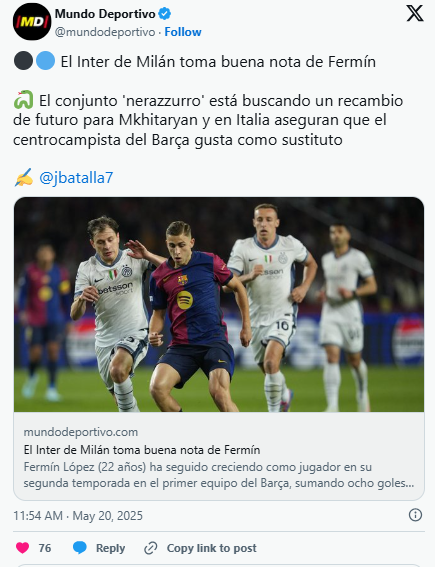The width and height of the screenshot is (435, 567).
Task: Click the green snake emoji
Action: point(24,100)
